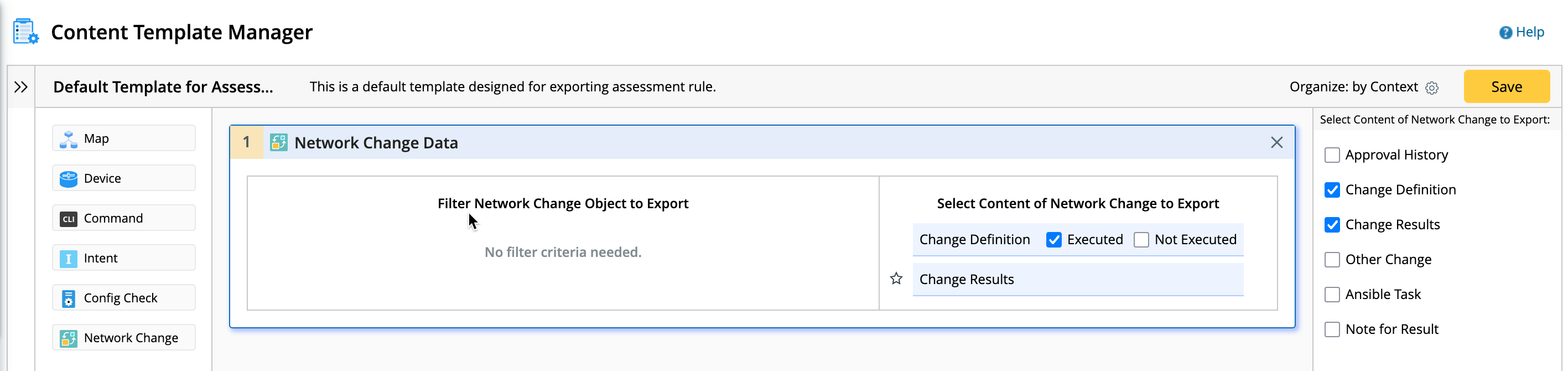1568x371 pixels.
Task: Enable the Note for Result checkbox
Action: tap(1332, 329)
